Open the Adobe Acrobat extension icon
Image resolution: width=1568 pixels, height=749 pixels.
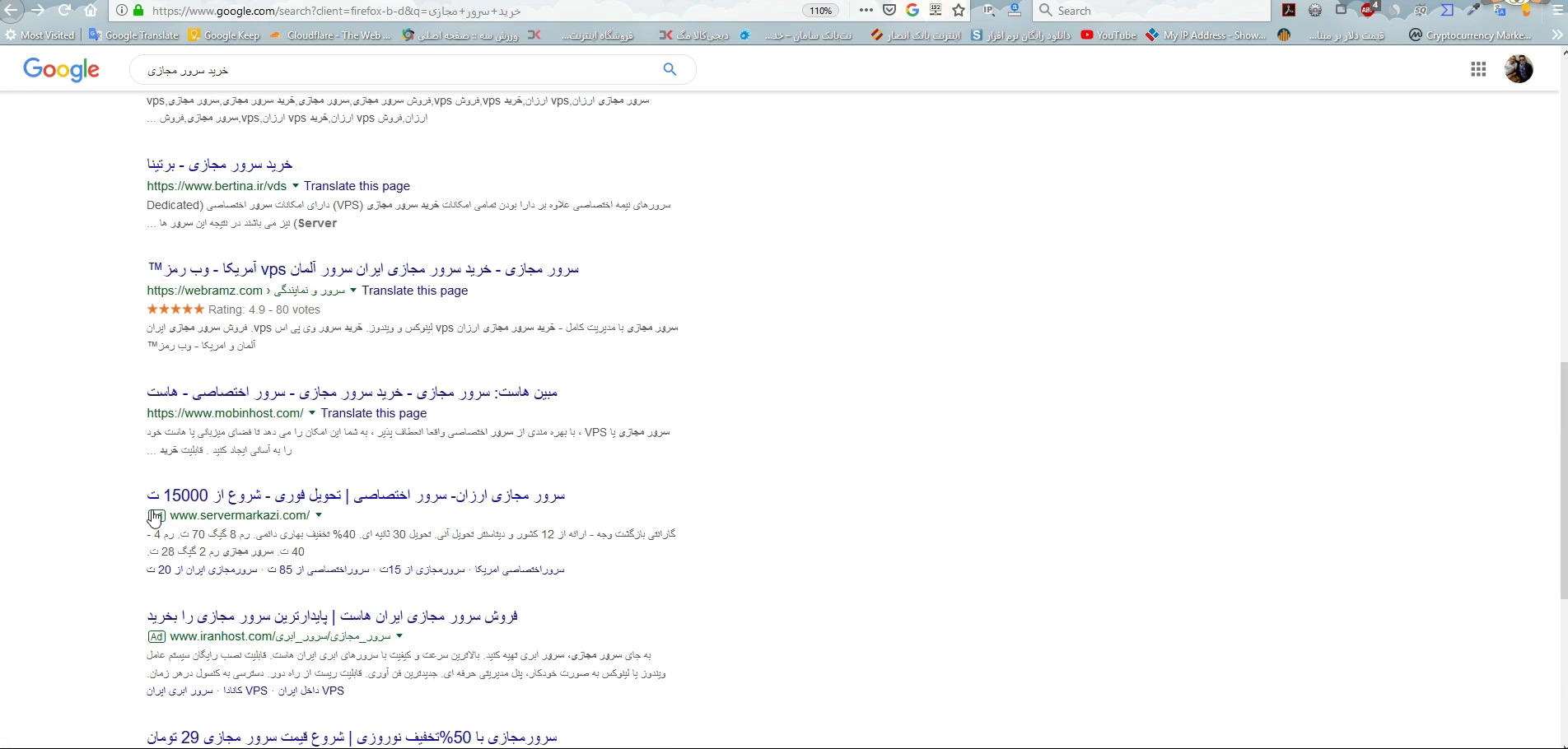point(1289,11)
